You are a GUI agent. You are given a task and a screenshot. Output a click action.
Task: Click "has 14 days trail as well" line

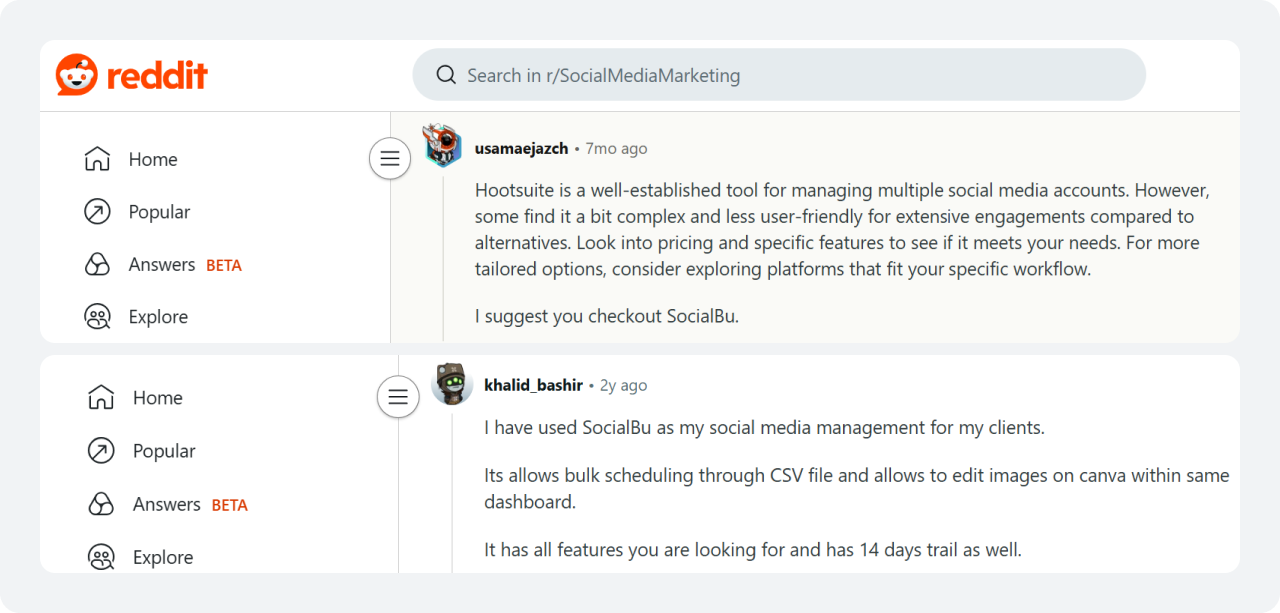(x=753, y=549)
